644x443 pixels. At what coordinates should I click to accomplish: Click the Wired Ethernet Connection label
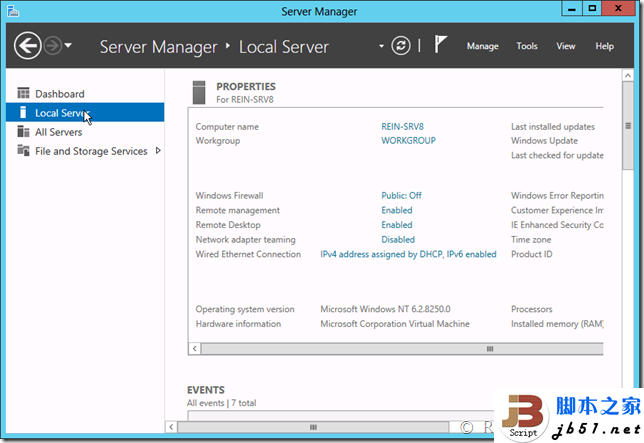[248, 254]
